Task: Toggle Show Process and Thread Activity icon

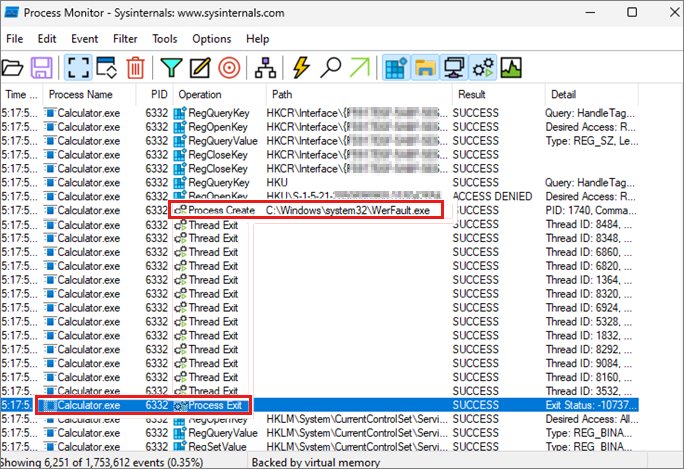Action: 483,68
